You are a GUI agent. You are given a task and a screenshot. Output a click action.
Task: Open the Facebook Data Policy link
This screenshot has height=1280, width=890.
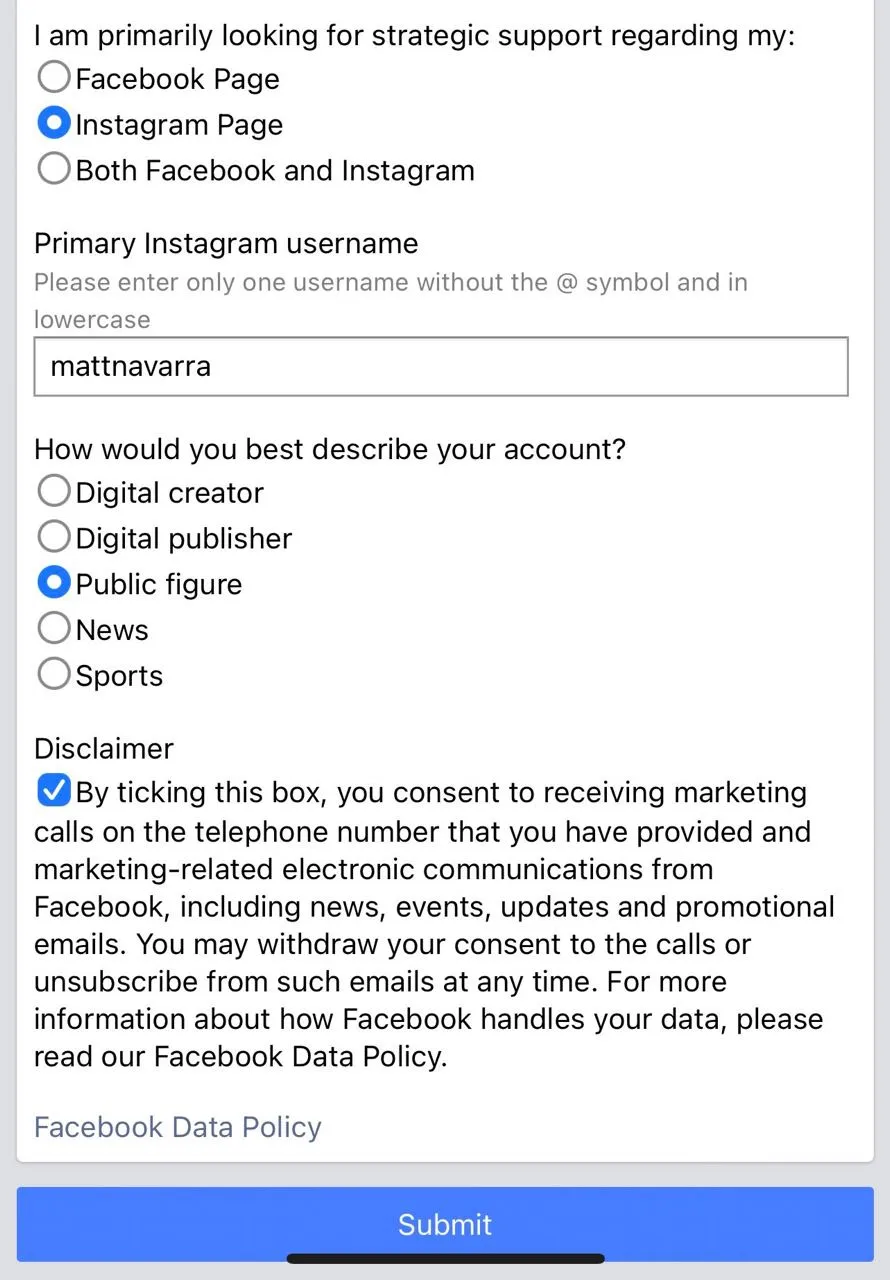pos(178,1127)
